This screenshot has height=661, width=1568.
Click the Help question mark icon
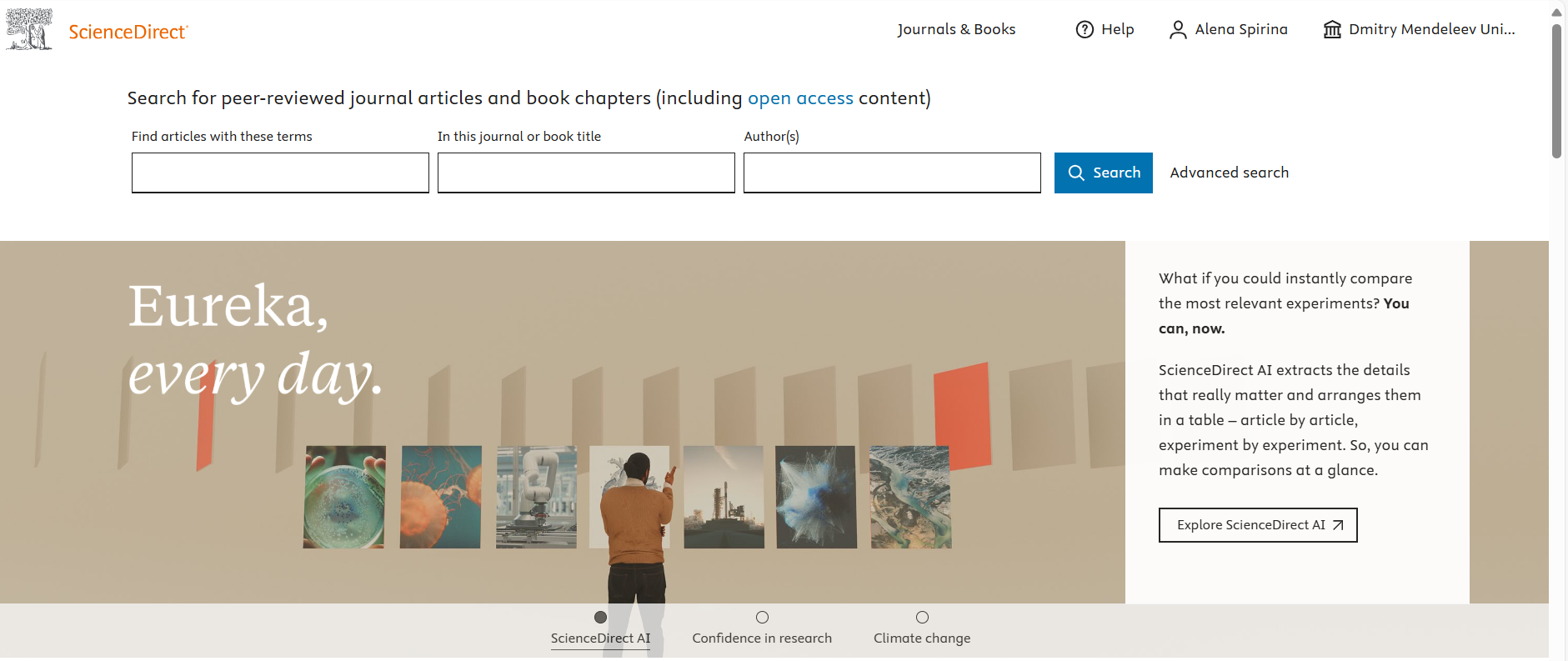(x=1084, y=30)
